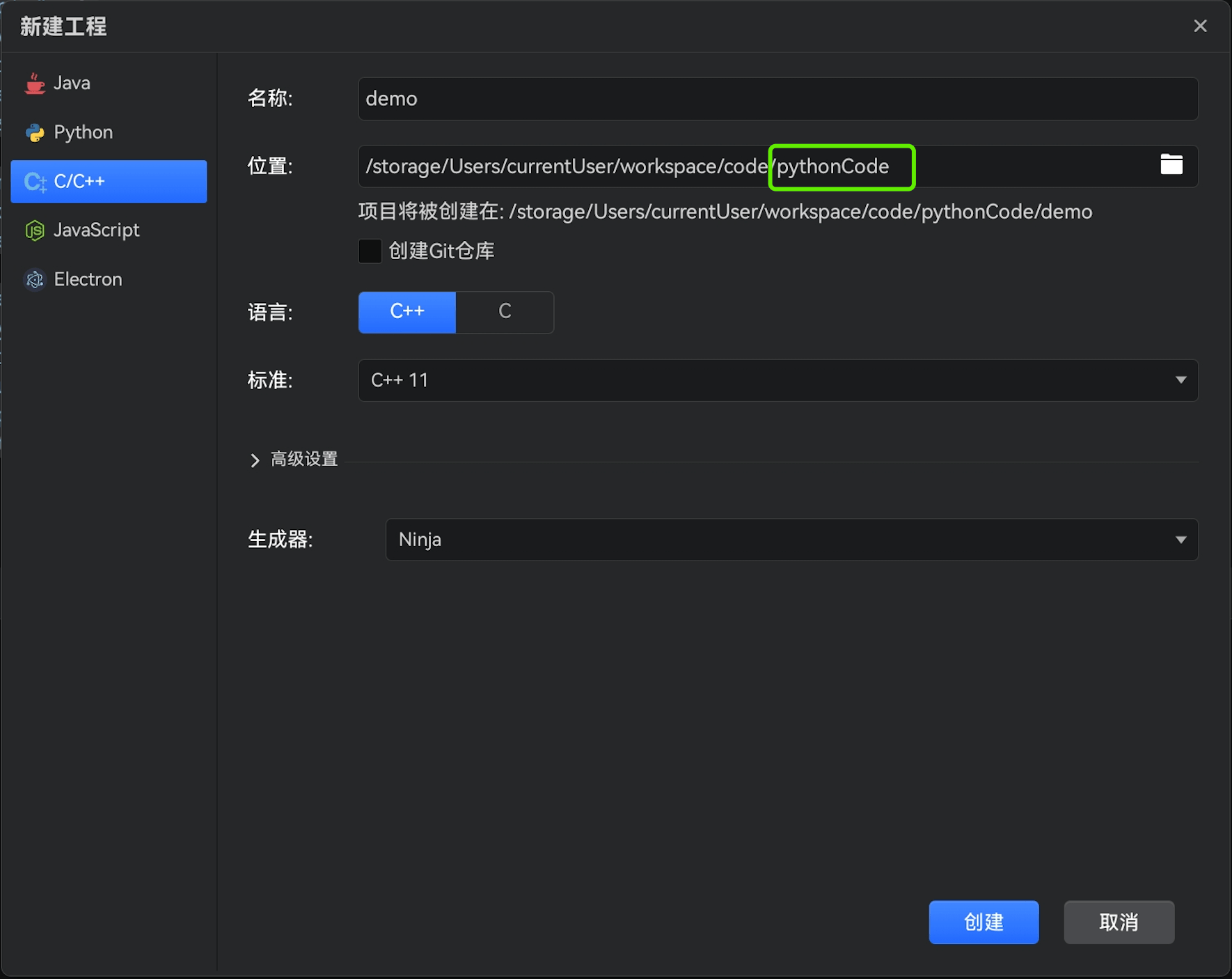This screenshot has width=1232, height=979.
Task: Click the 名称 label
Action: click(270, 98)
